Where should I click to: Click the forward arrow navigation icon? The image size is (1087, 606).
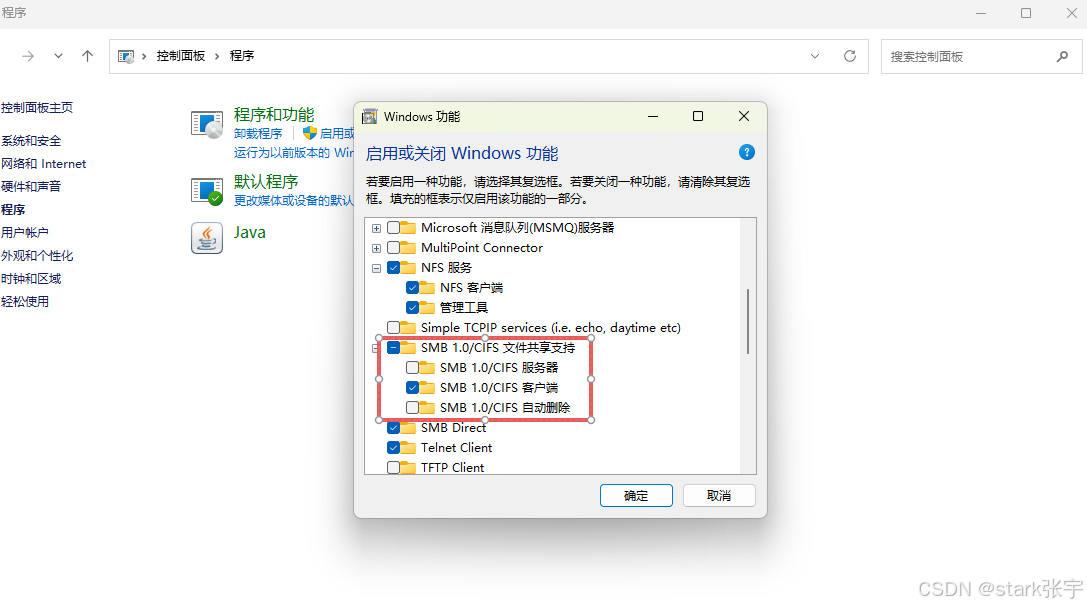28,56
